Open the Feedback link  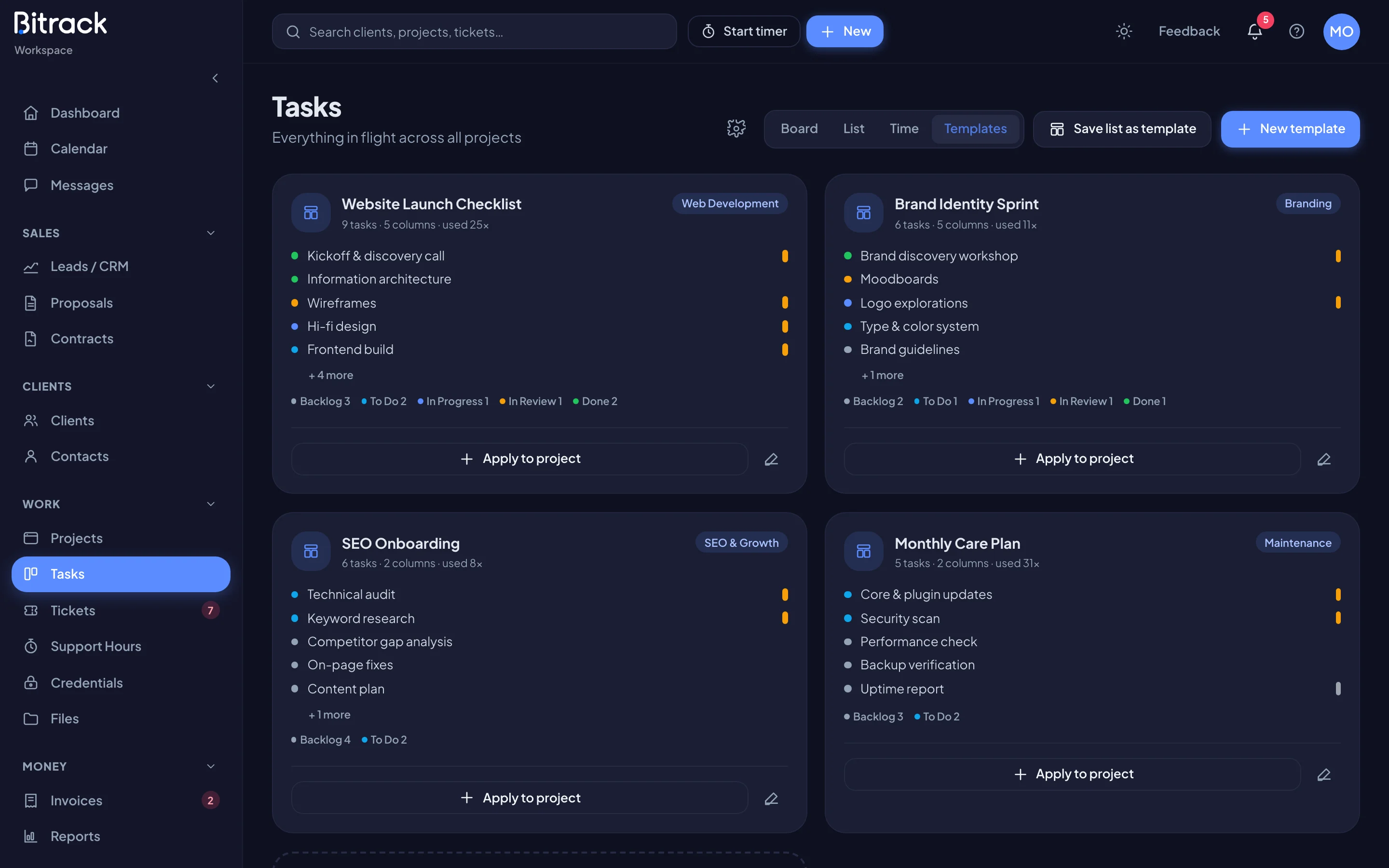point(1189,31)
